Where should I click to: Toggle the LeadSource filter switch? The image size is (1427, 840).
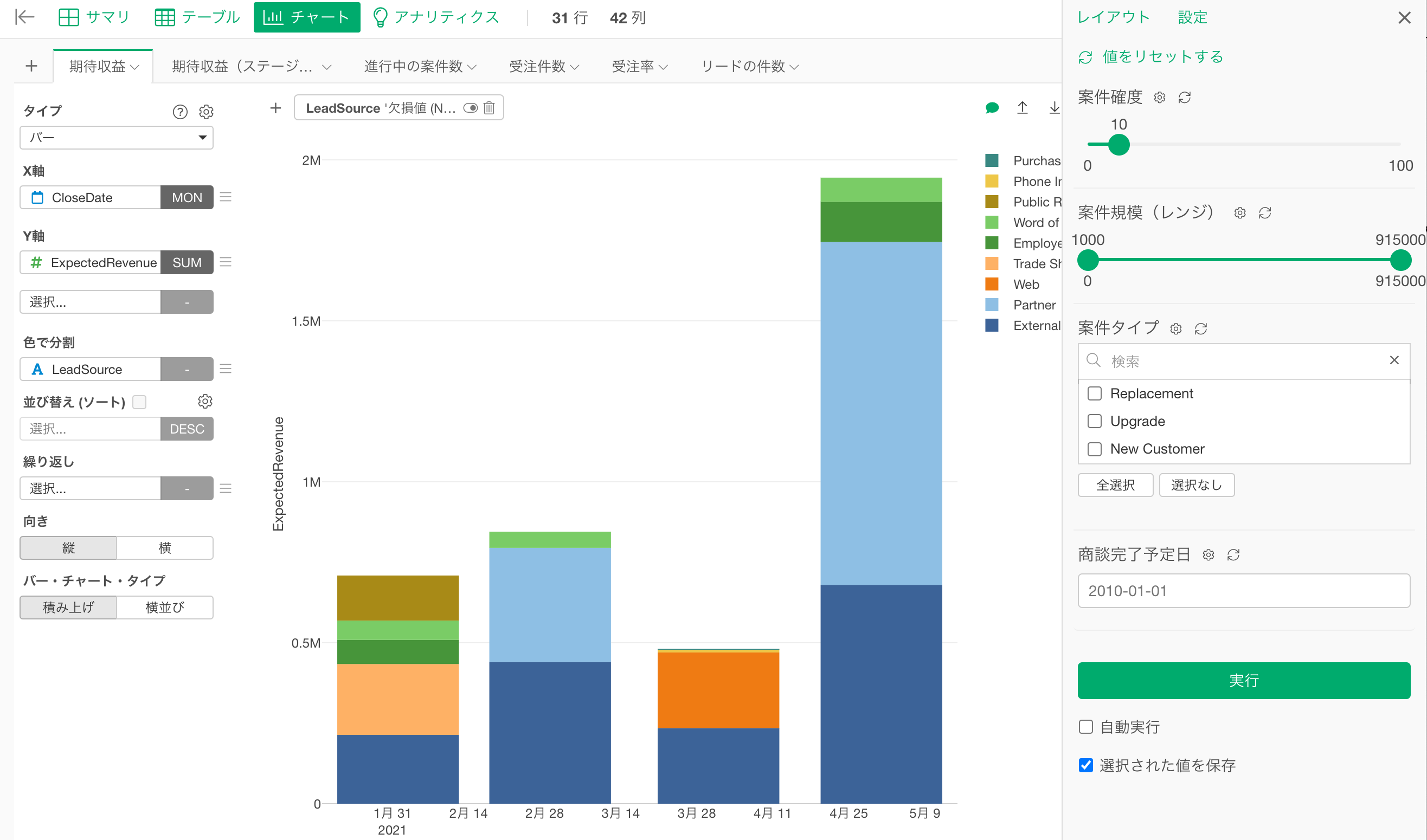tap(471, 107)
